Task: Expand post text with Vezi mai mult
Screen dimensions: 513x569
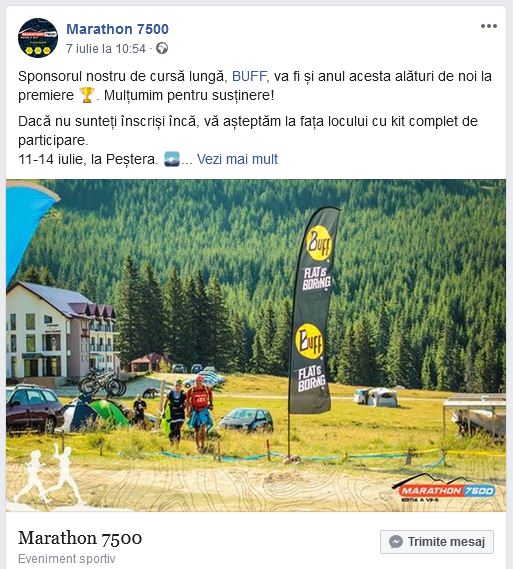Action: pyautogui.click(x=237, y=159)
